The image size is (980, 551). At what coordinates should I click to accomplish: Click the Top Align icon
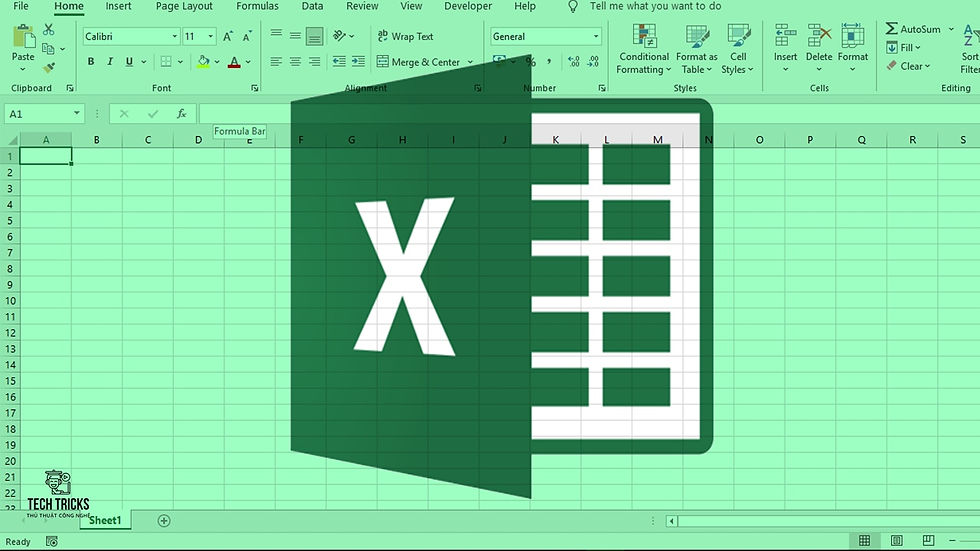coord(276,36)
